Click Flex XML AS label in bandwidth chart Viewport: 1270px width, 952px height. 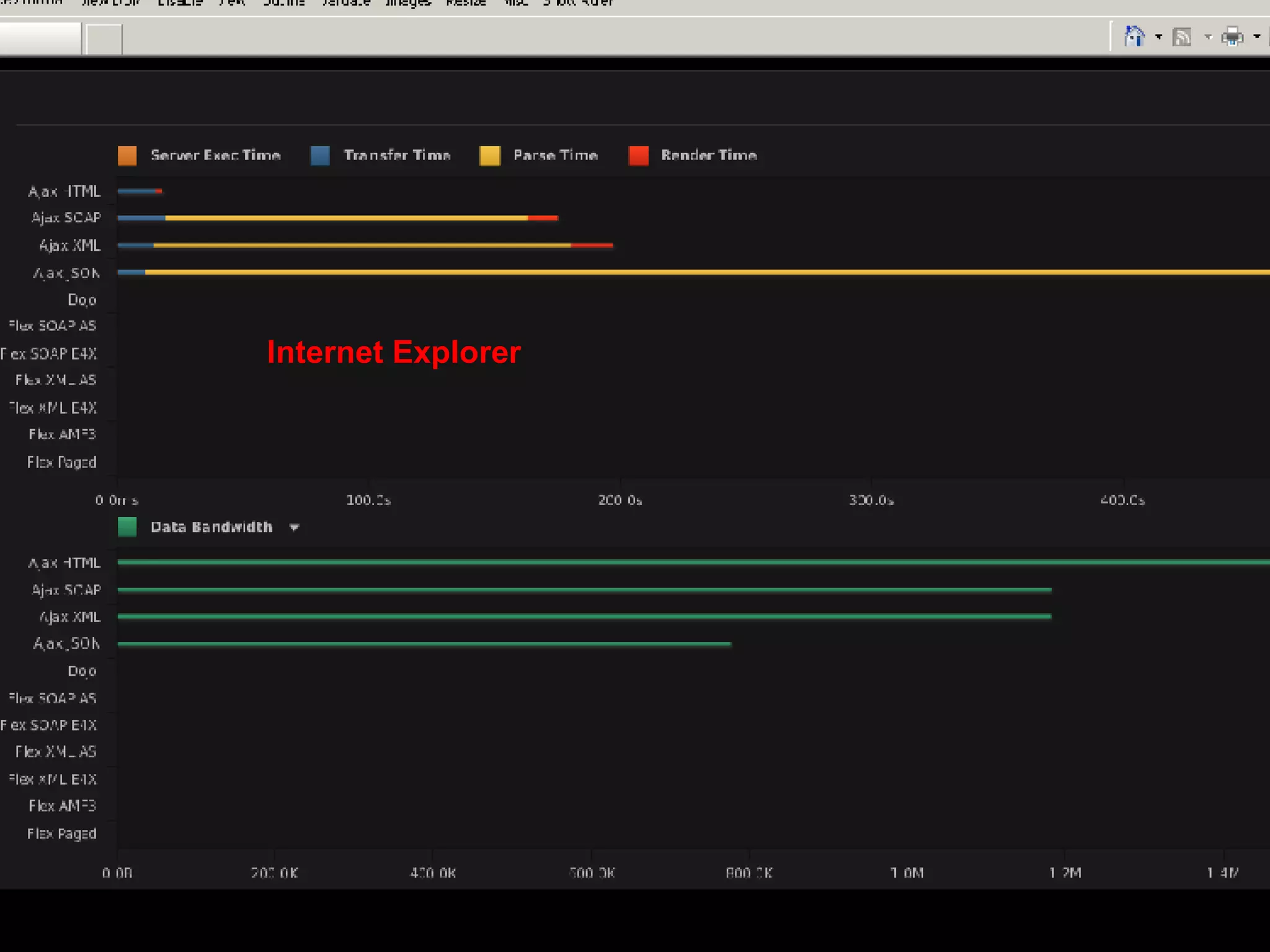[56, 752]
